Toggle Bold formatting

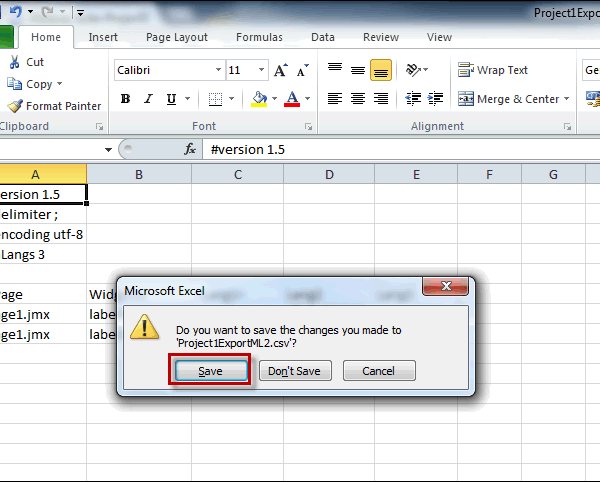point(125,99)
